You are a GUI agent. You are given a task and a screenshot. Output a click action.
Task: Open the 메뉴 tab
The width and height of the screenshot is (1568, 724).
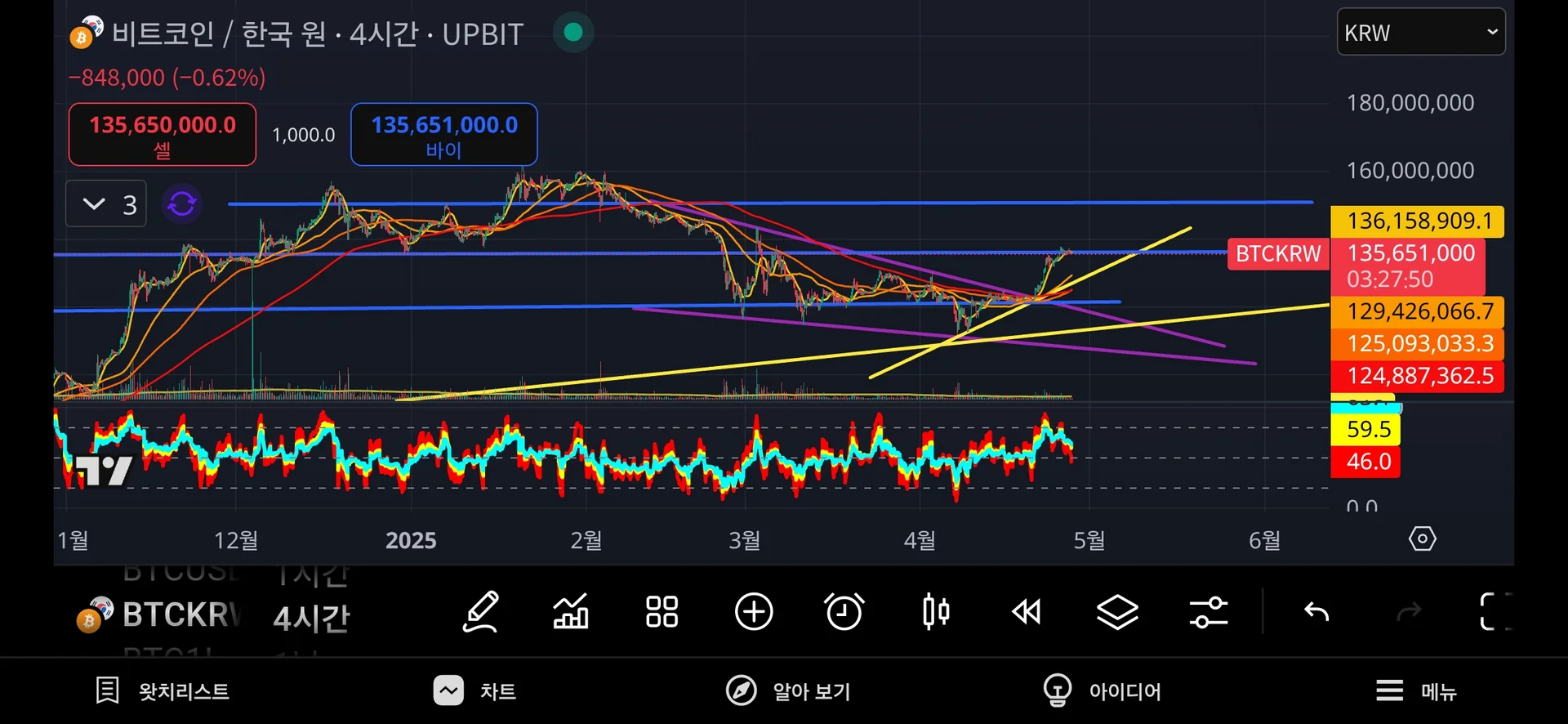[x=1416, y=691]
